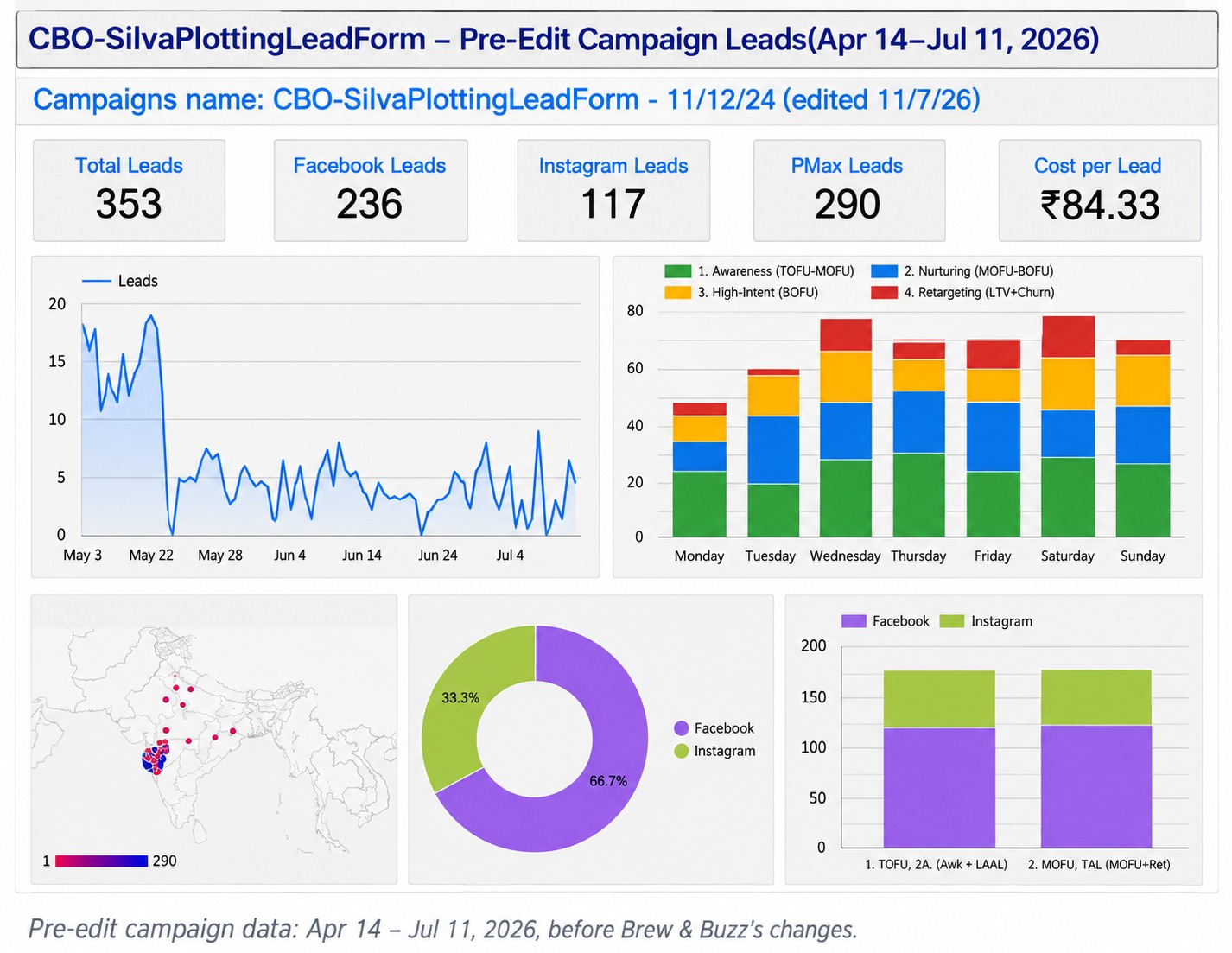This screenshot has width=1232, height=953.
Task: Click the Wednesday stacked bar
Action: point(846,428)
